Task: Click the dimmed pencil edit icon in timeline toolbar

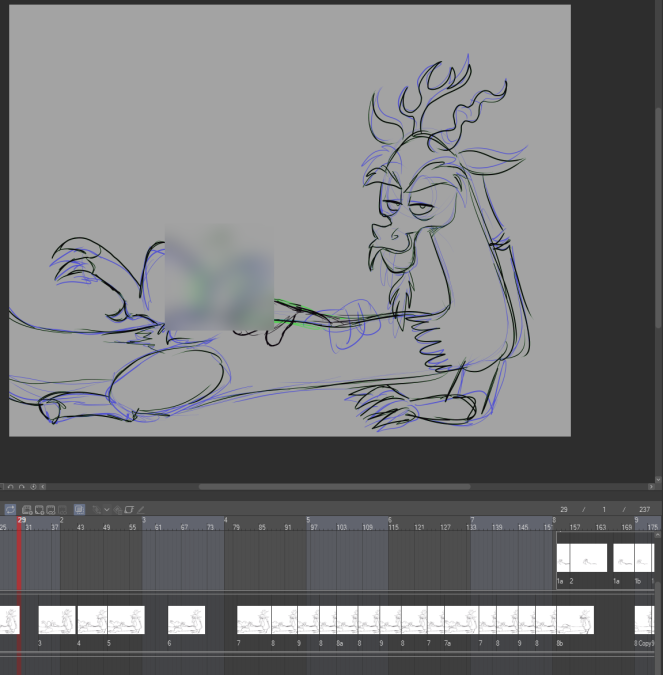Action: click(140, 510)
